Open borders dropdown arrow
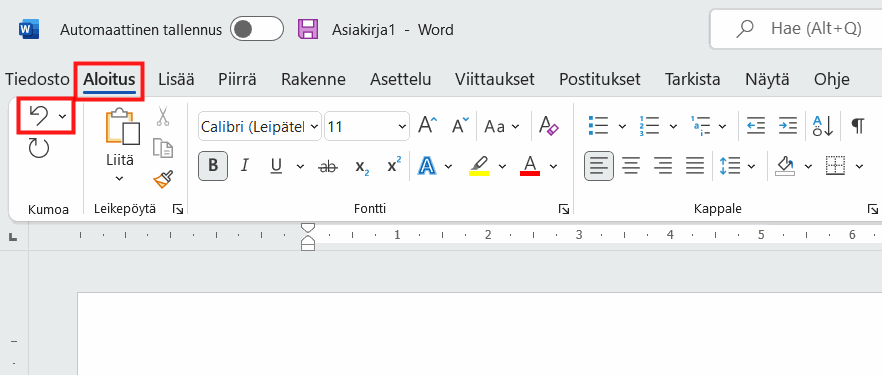Image resolution: width=882 pixels, height=375 pixels. pyautogui.click(x=860, y=166)
